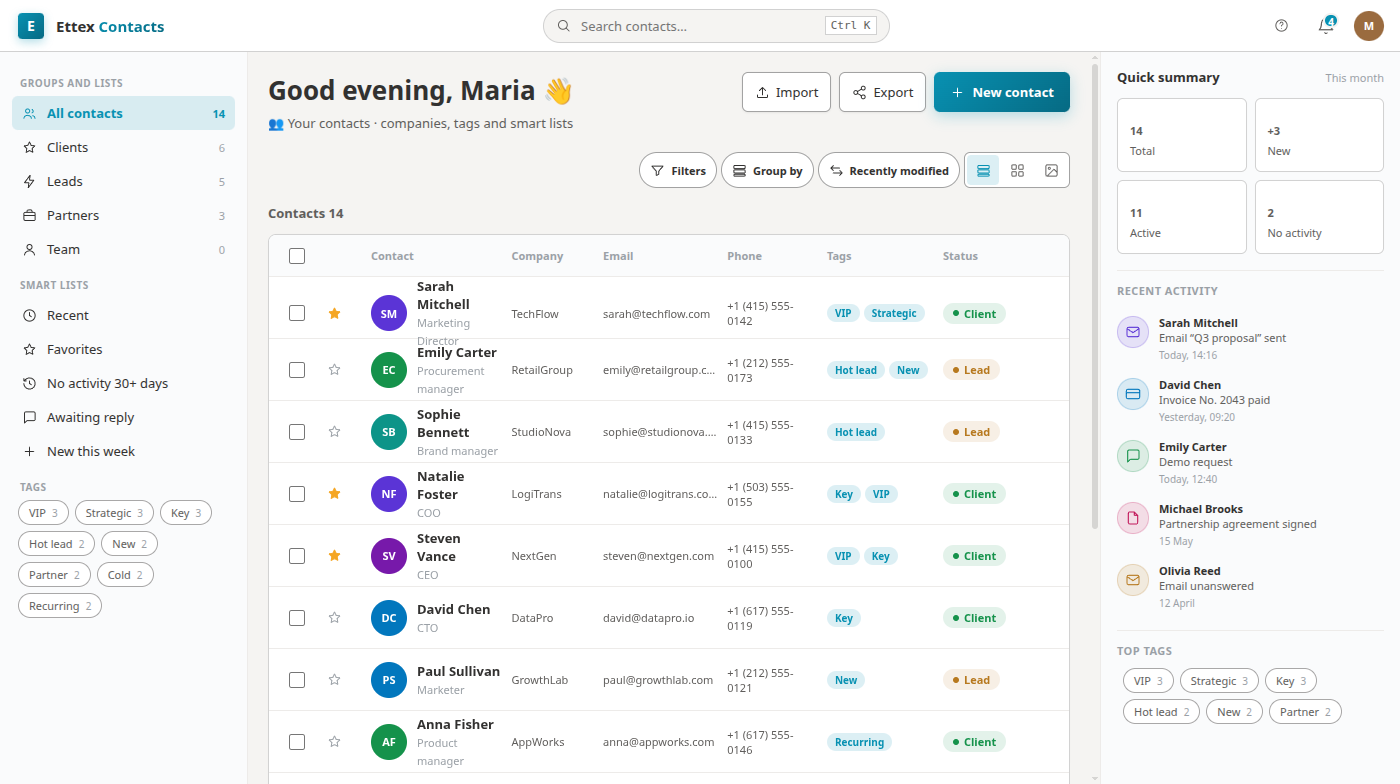1400x784 pixels.
Task: Open the Total 14 summary card
Action: click(x=1182, y=135)
